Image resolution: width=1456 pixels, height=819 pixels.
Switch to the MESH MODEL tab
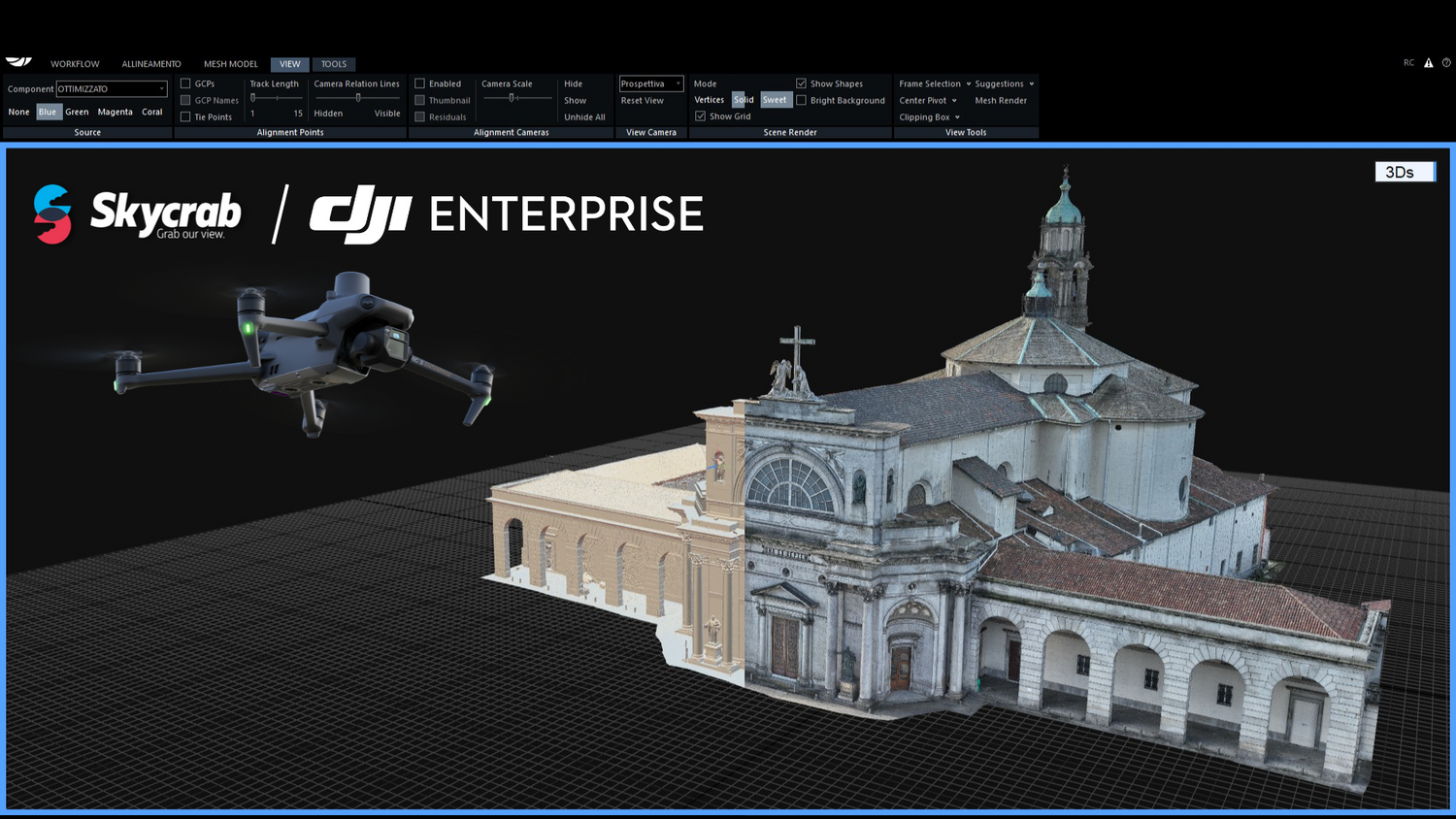(230, 64)
